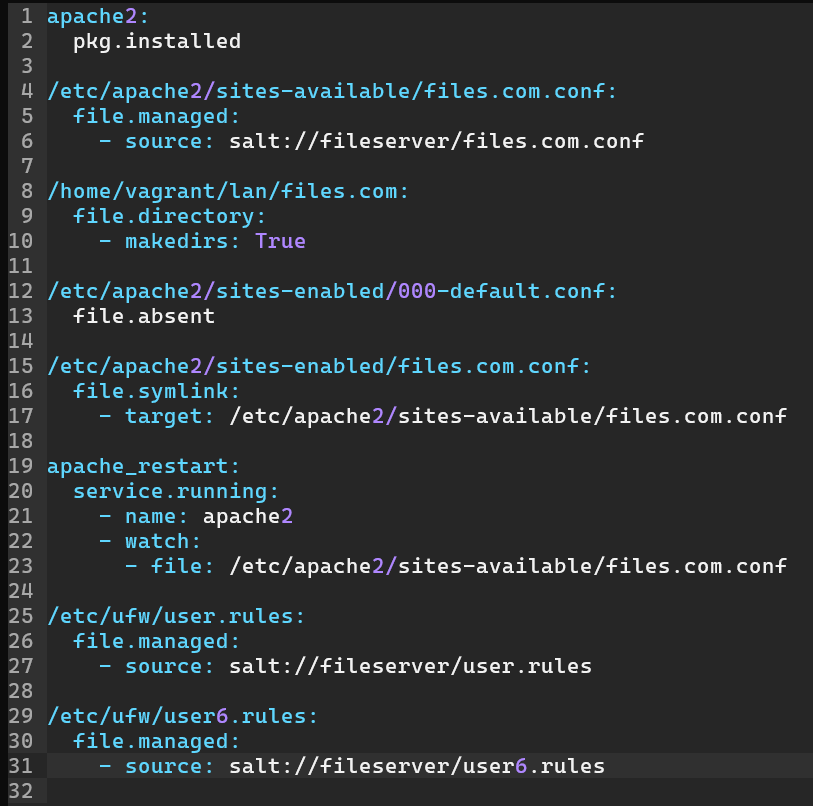The image size is (813, 806).
Task: Click line number 1 in the gutter
Action: click(x=26, y=16)
